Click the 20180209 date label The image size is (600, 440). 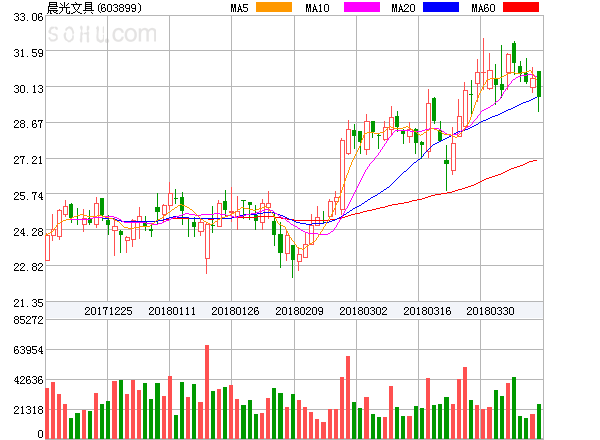coord(299,311)
